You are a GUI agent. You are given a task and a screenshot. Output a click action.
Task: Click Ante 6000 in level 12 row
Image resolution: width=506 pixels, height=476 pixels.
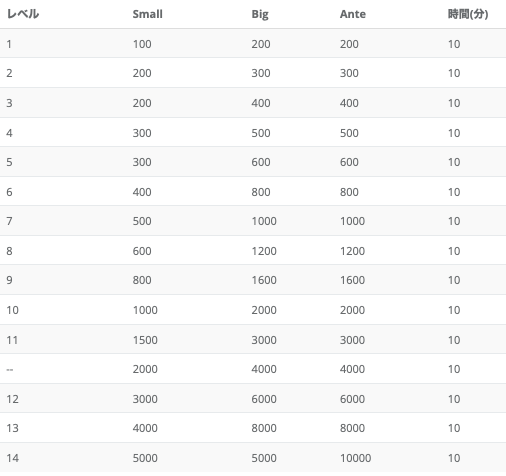click(x=352, y=399)
